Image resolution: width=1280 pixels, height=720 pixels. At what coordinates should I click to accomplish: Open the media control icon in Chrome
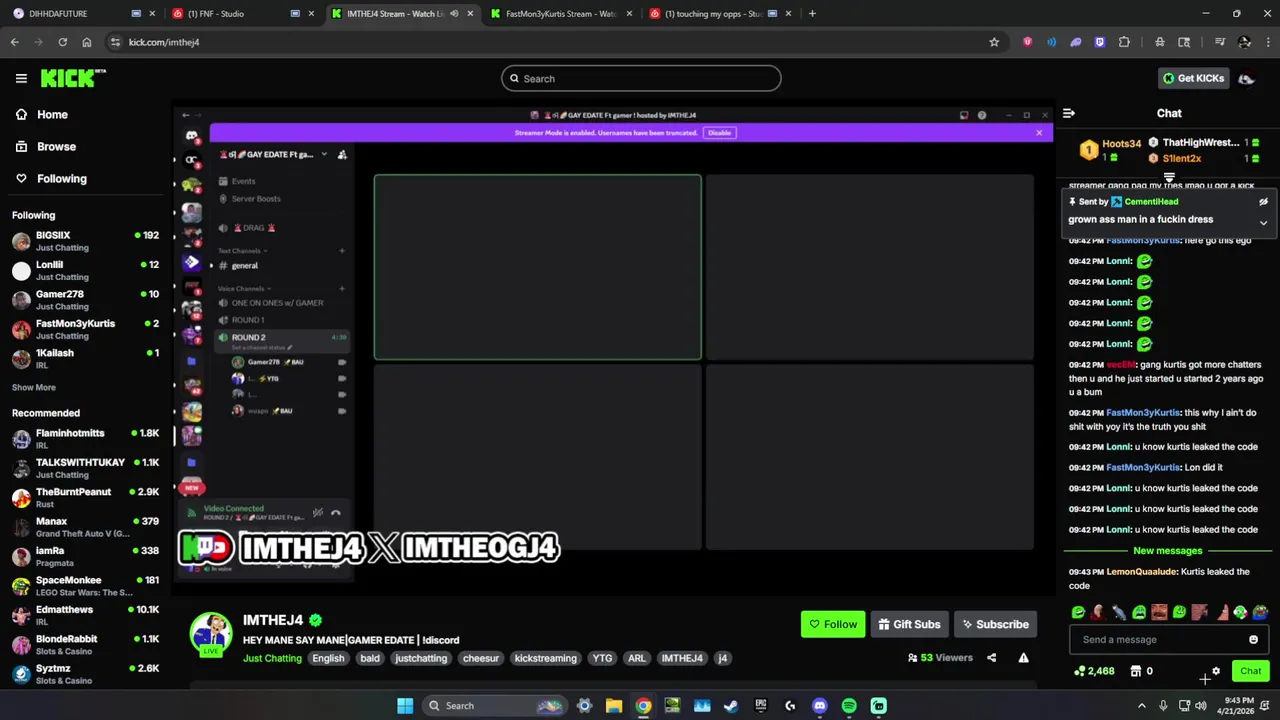[1220, 42]
